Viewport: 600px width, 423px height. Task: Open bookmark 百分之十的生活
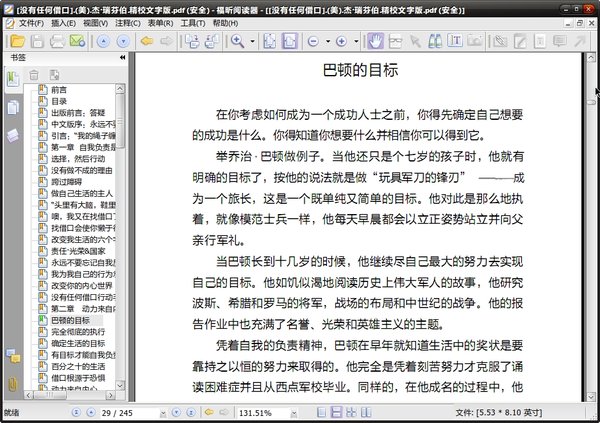78,366
